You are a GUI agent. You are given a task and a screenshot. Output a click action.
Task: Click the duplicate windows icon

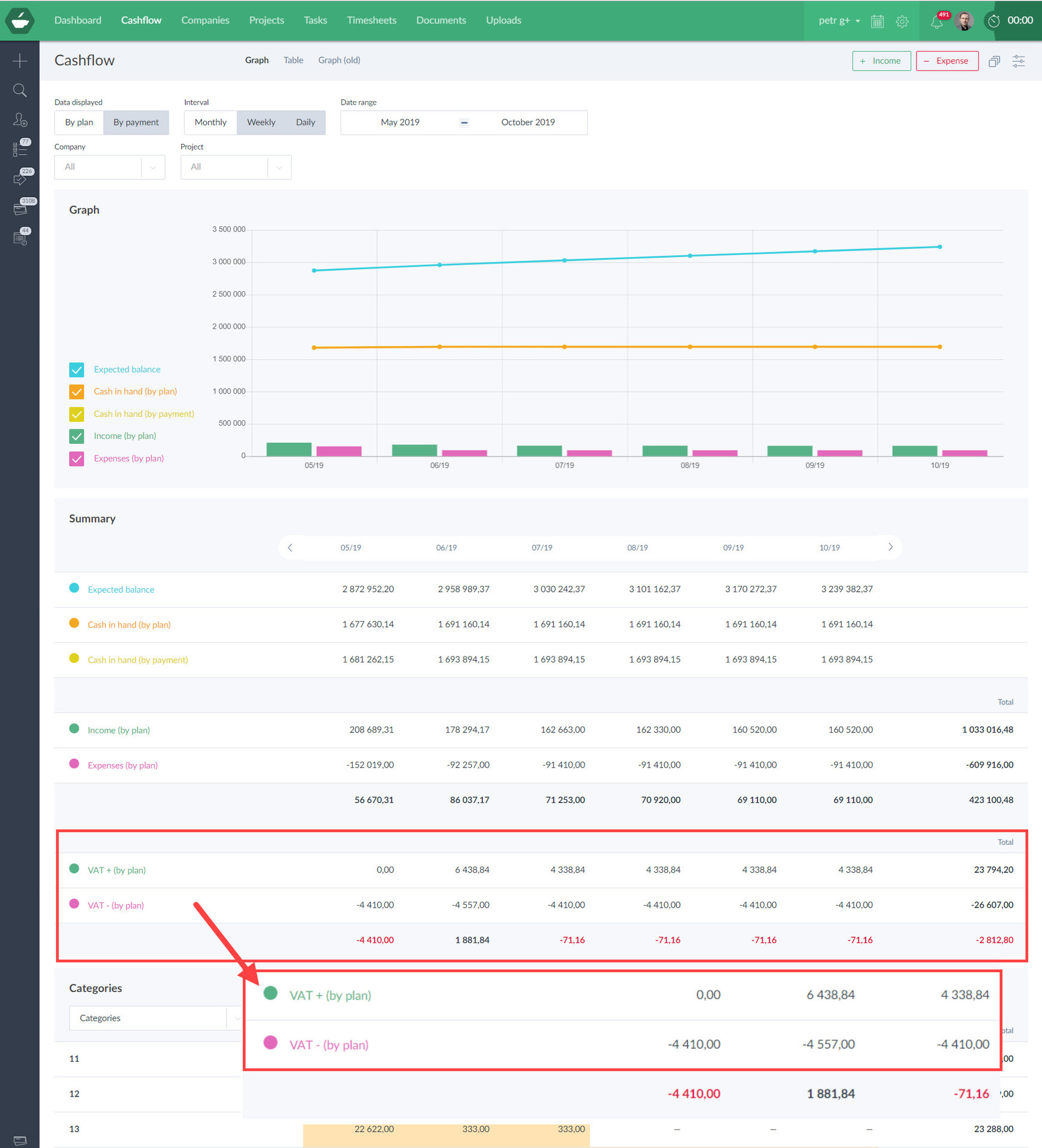pyautogui.click(x=994, y=61)
